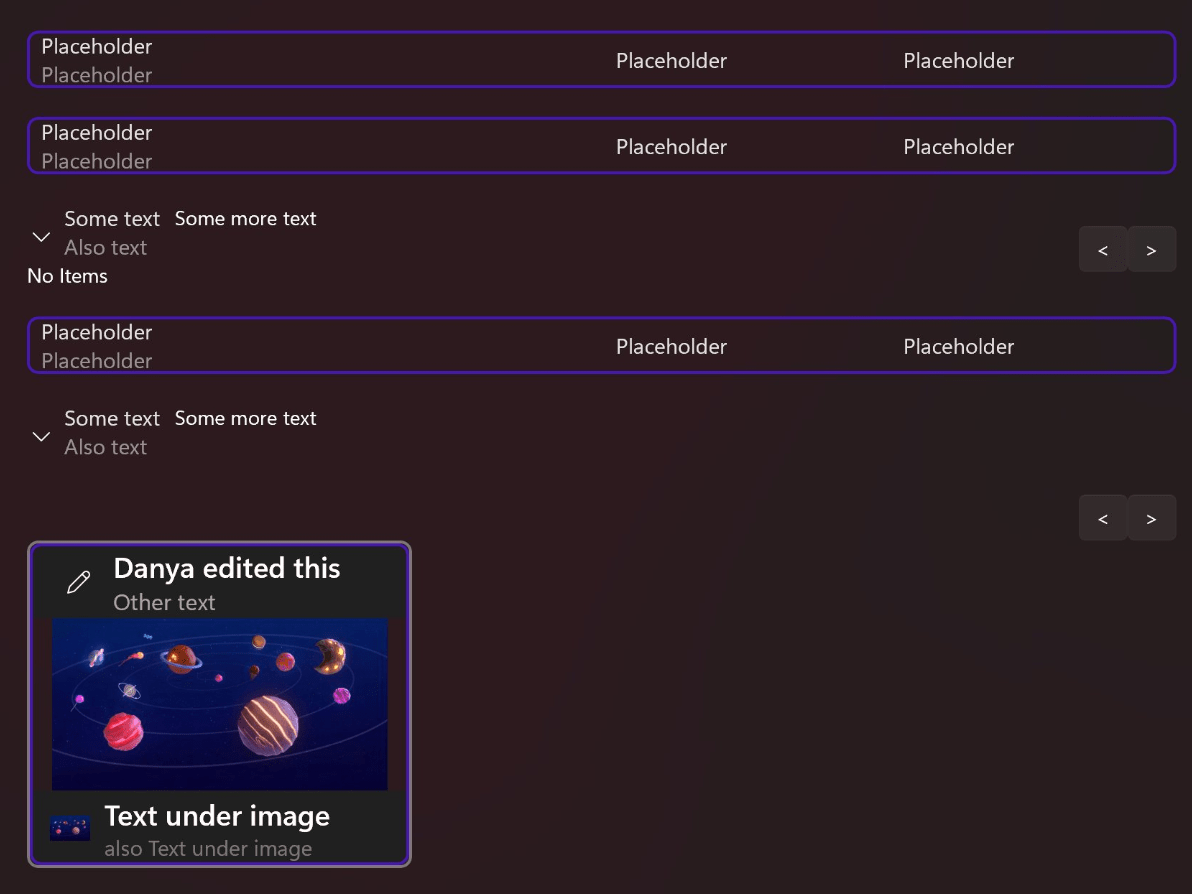The image size is (1192, 894).
Task: Click the Other text subtitle under Danya edited this
Action: pyautogui.click(x=164, y=602)
